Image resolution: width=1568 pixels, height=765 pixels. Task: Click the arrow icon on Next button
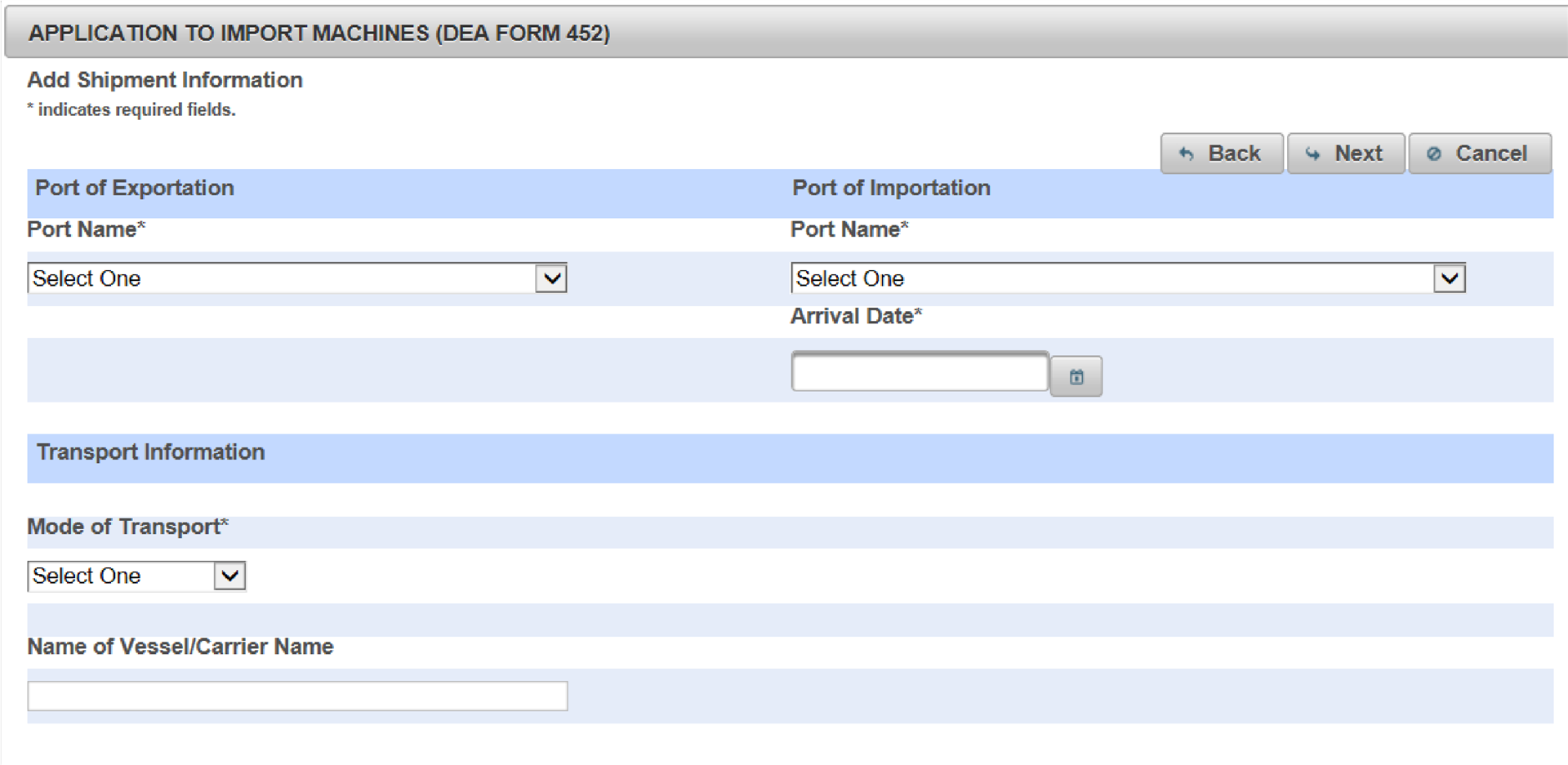[1312, 153]
